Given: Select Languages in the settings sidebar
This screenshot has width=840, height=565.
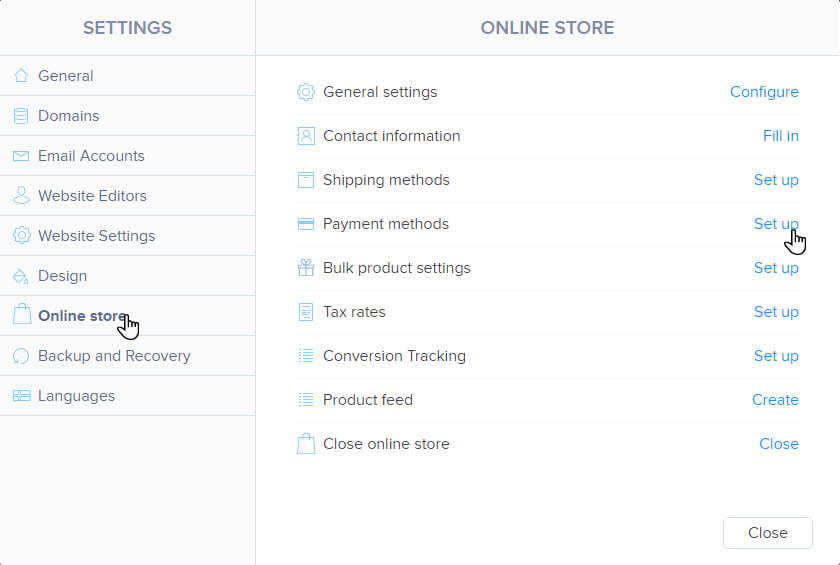Looking at the screenshot, I should point(76,396).
